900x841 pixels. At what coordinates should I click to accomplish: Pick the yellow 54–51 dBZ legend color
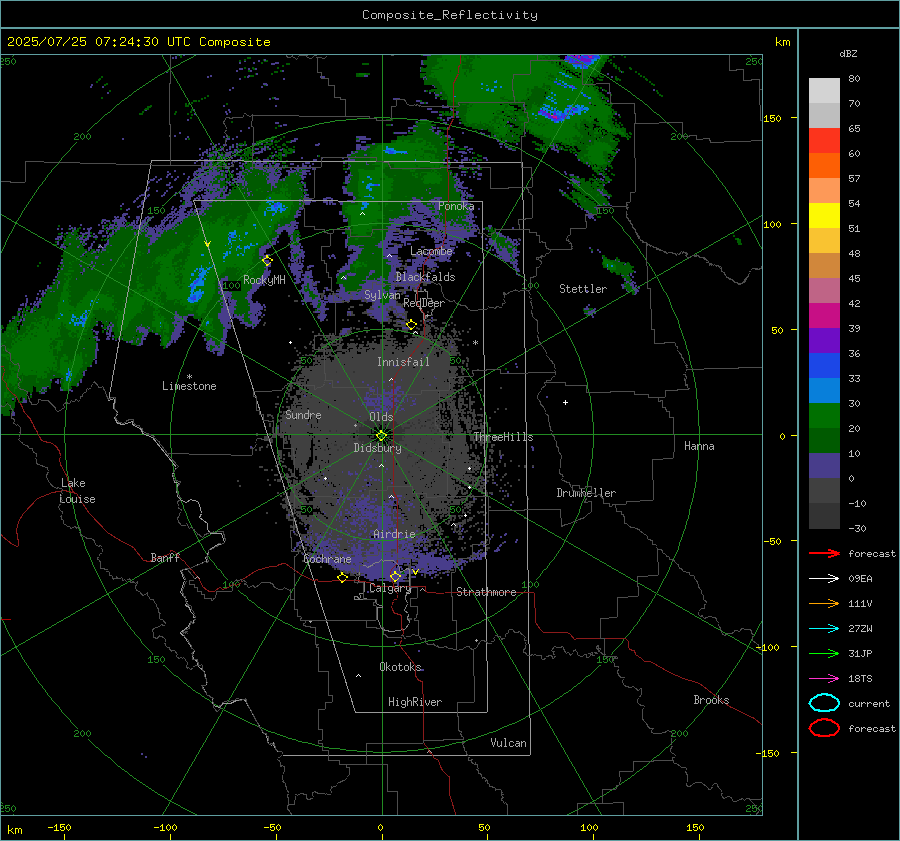tap(824, 216)
